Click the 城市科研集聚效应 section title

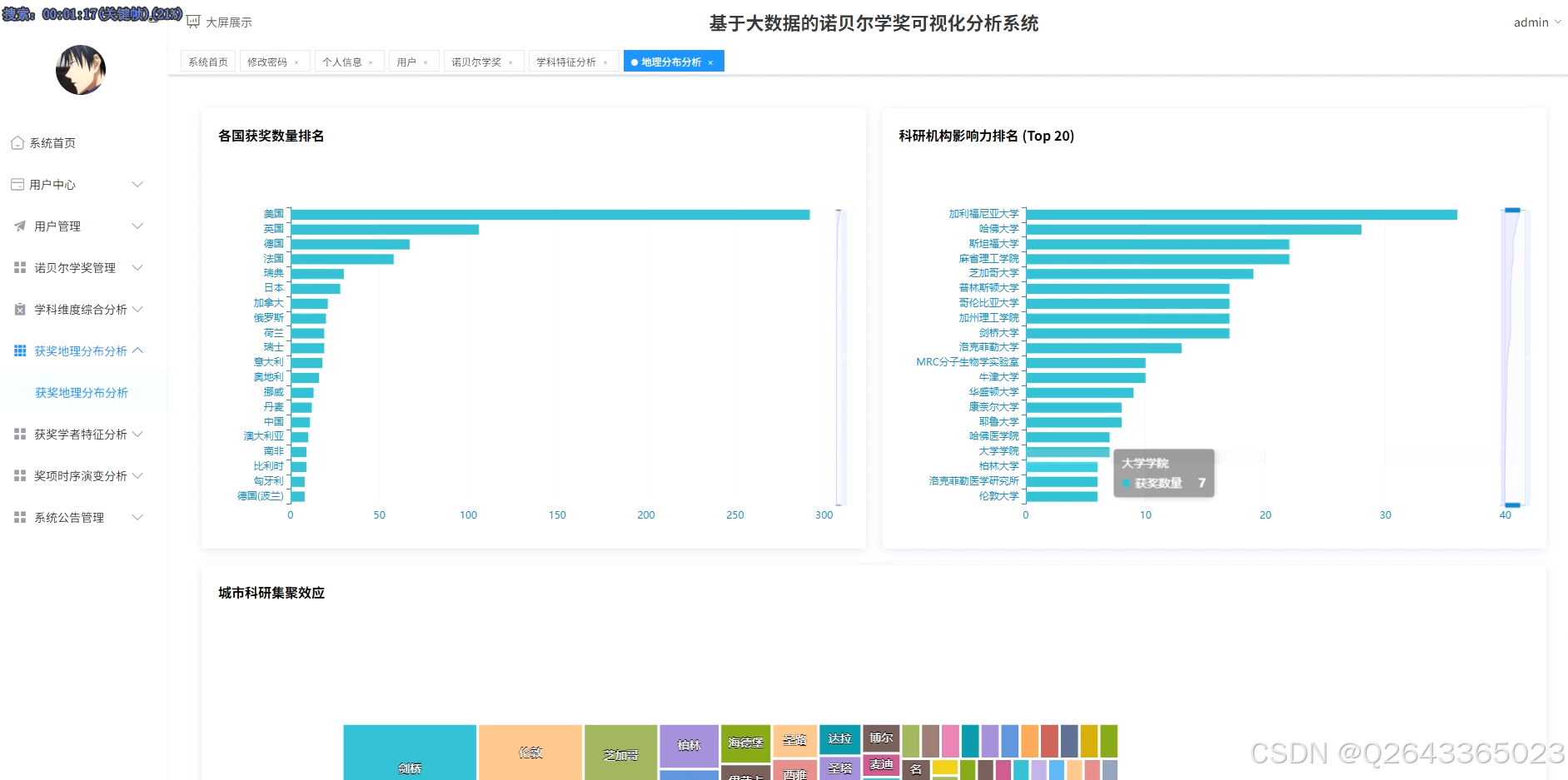point(271,593)
